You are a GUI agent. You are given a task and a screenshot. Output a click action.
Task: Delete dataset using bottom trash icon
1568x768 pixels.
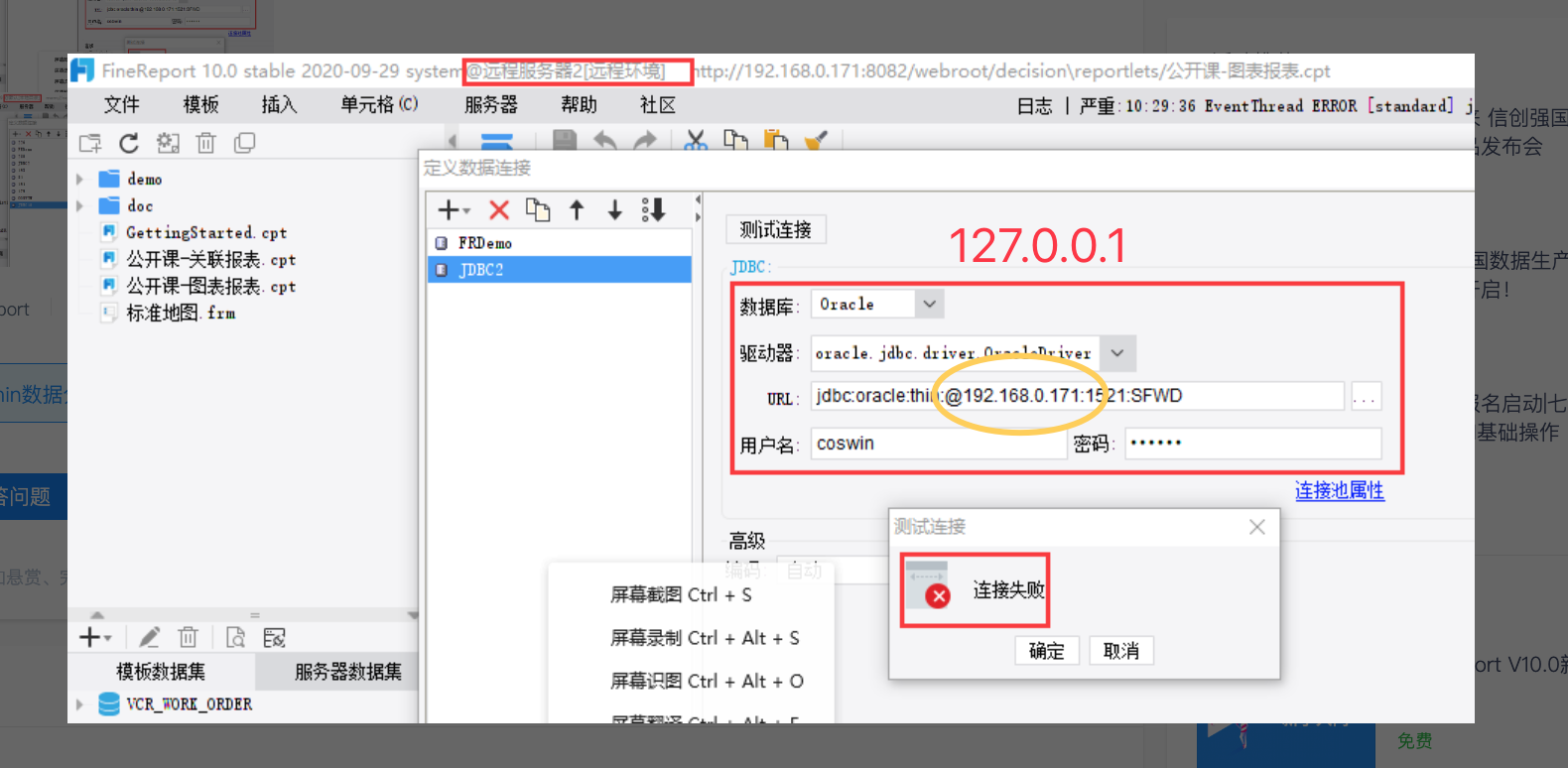188,637
